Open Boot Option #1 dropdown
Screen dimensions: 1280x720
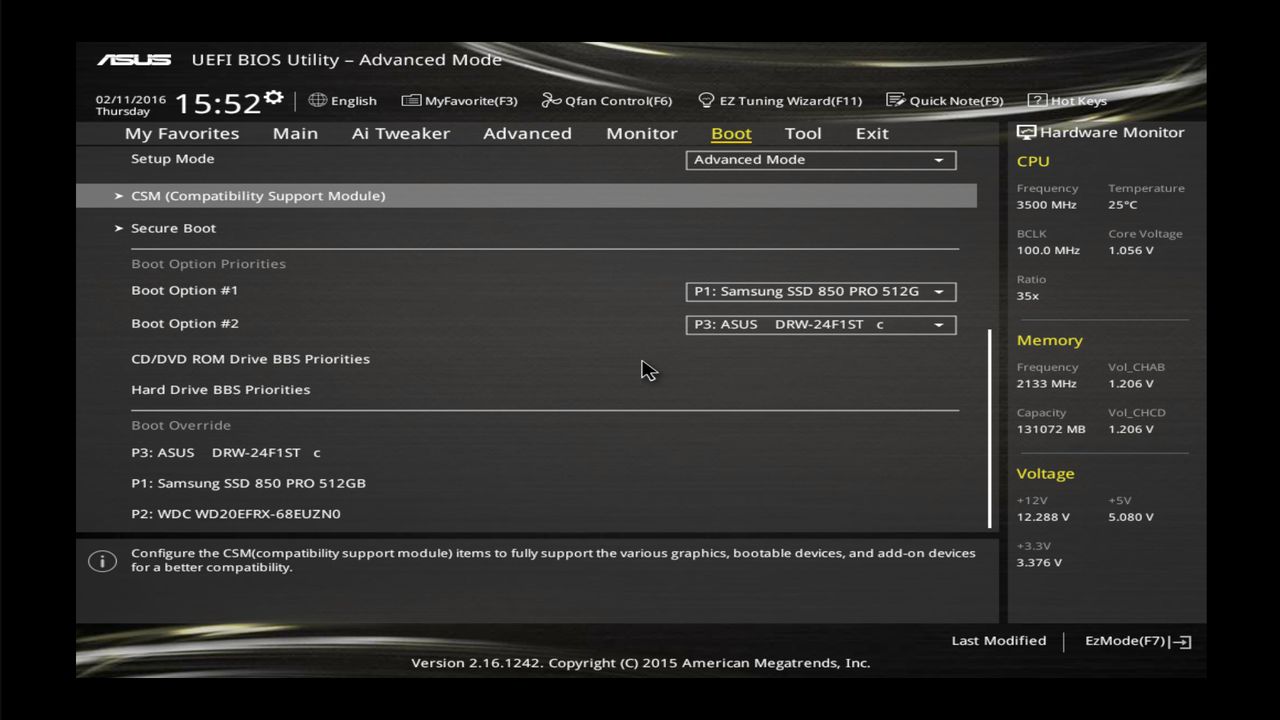pos(821,291)
